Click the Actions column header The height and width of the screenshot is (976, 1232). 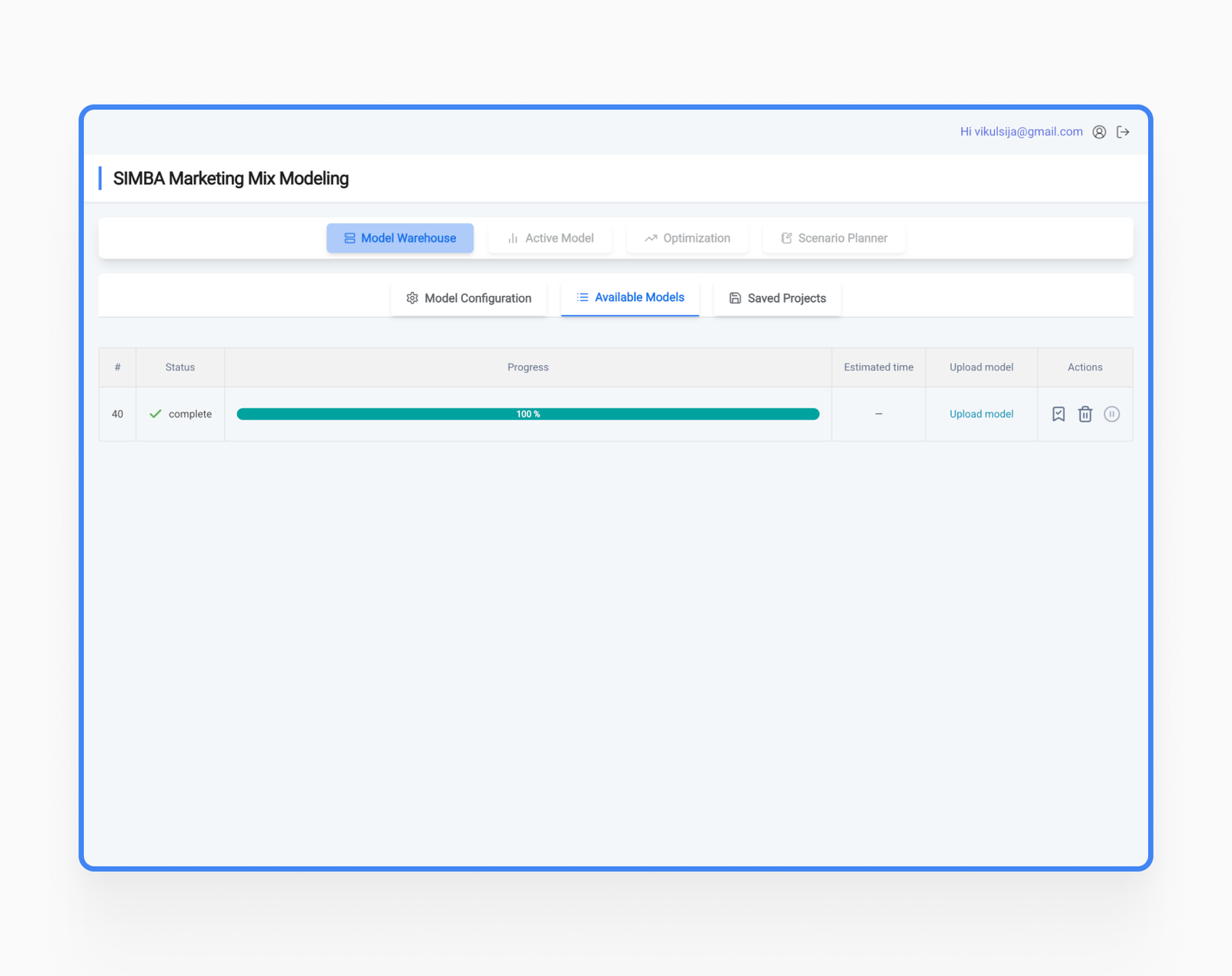[x=1084, y=367]
